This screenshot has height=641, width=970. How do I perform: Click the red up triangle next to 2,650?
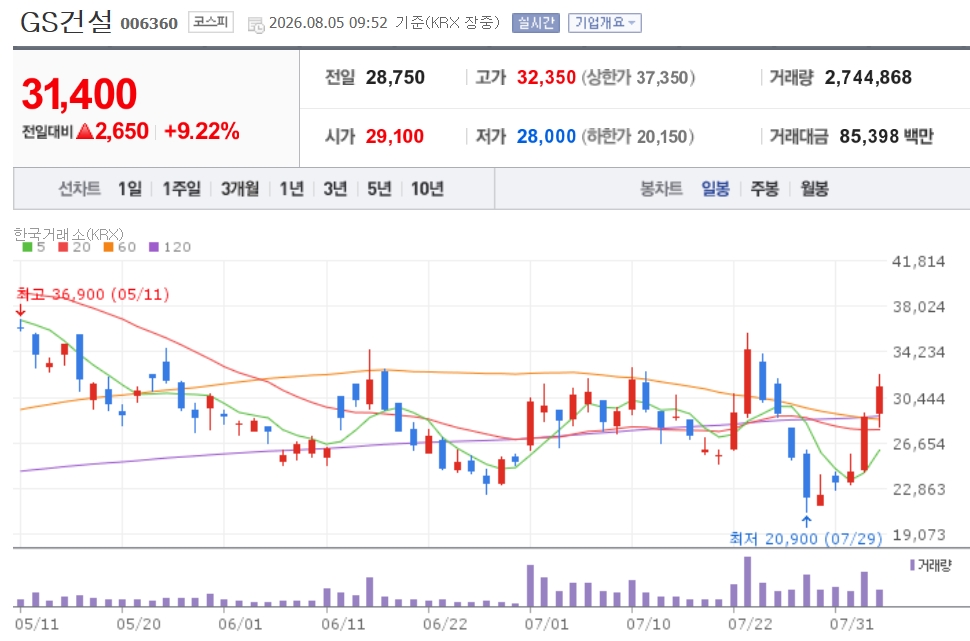click(x=85, y=131)
